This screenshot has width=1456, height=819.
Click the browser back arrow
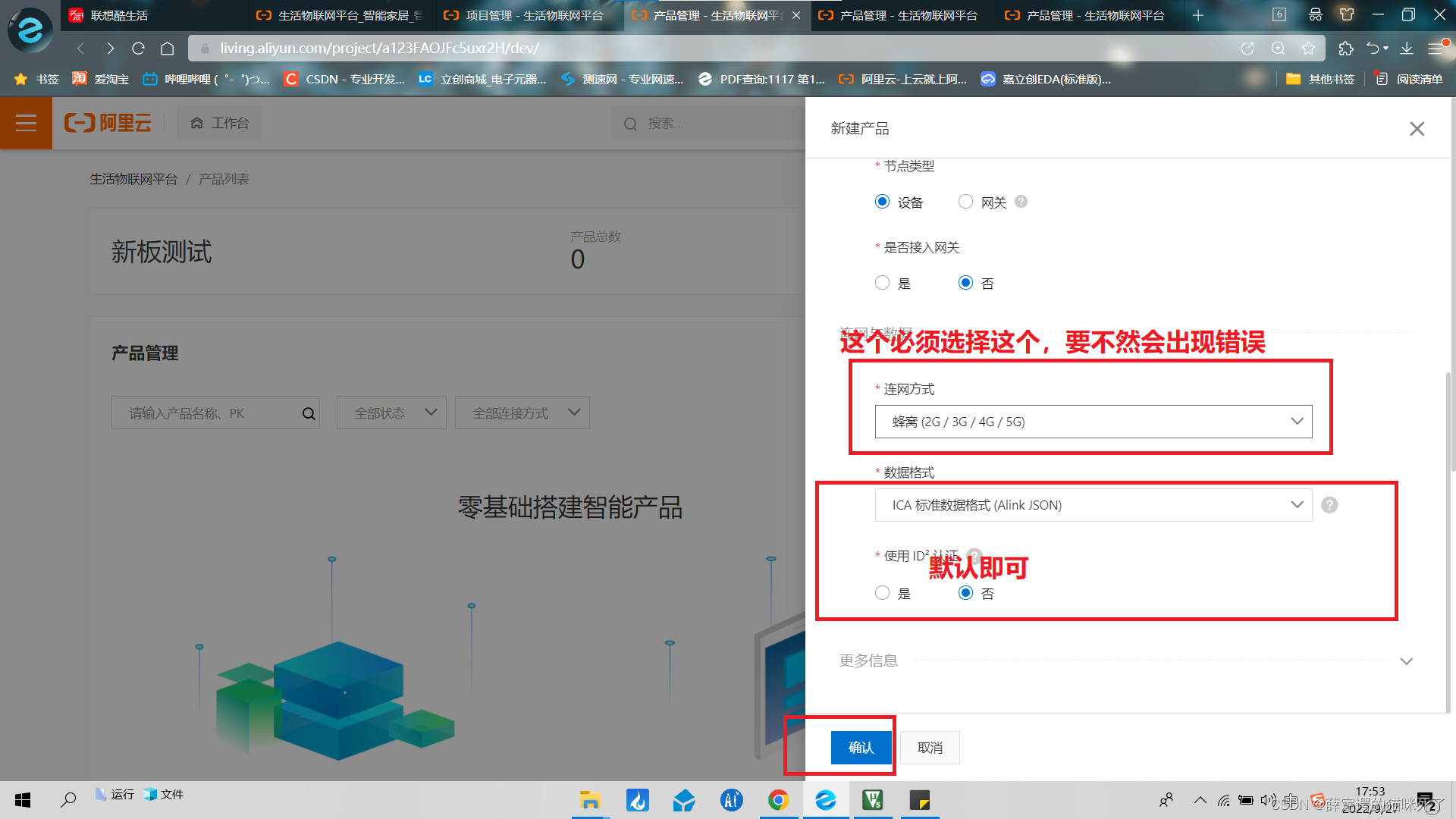[x=81, y=49]
